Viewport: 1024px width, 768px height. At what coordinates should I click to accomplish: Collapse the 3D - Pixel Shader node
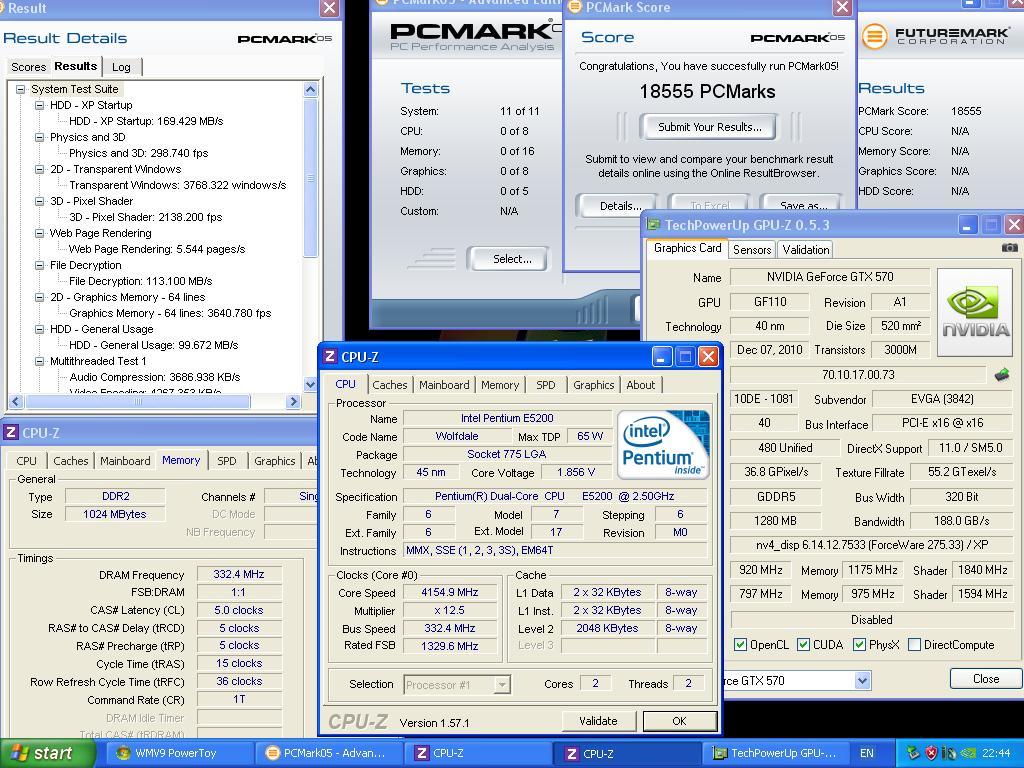click(x=40, y=200)
